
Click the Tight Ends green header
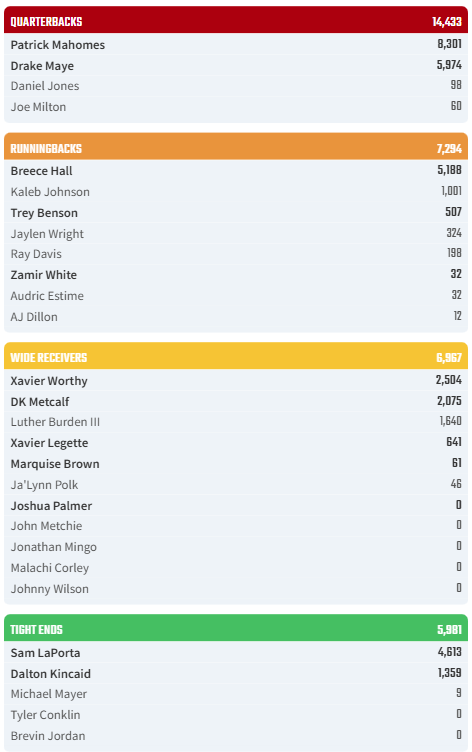click(236, 628)
